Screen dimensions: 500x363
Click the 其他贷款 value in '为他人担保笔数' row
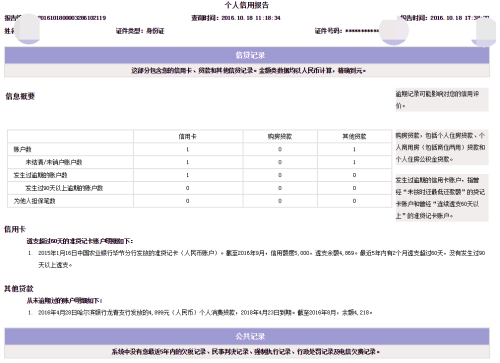[x=354, y=201]
